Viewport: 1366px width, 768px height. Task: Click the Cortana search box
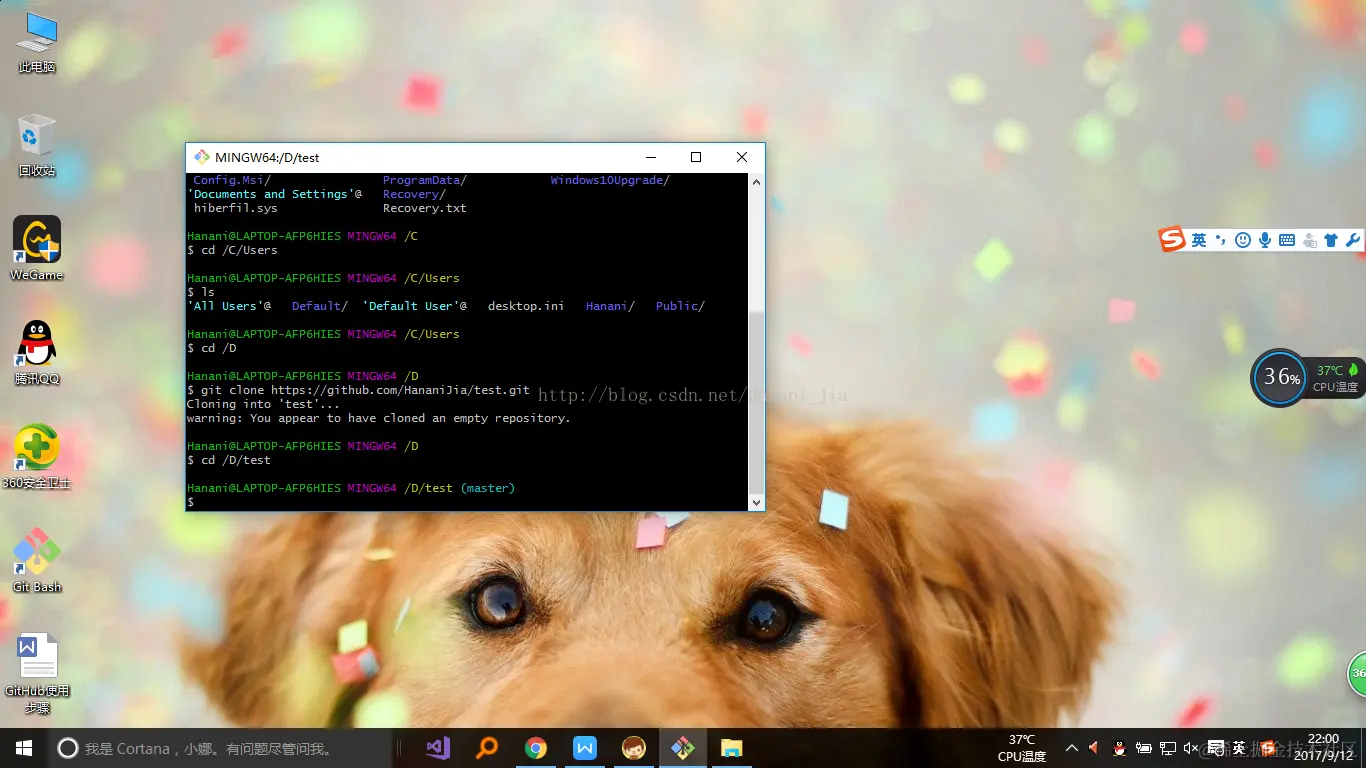tap(220, 748)
